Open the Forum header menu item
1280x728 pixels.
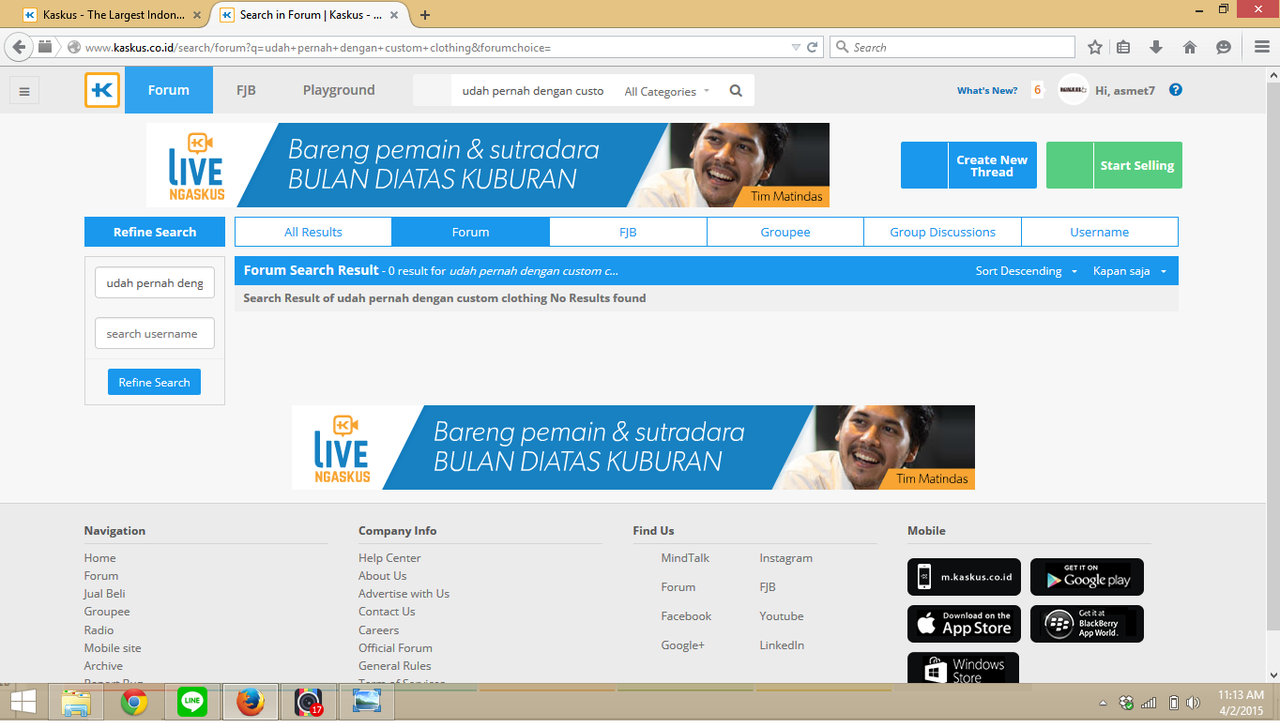tap(169, 90)
